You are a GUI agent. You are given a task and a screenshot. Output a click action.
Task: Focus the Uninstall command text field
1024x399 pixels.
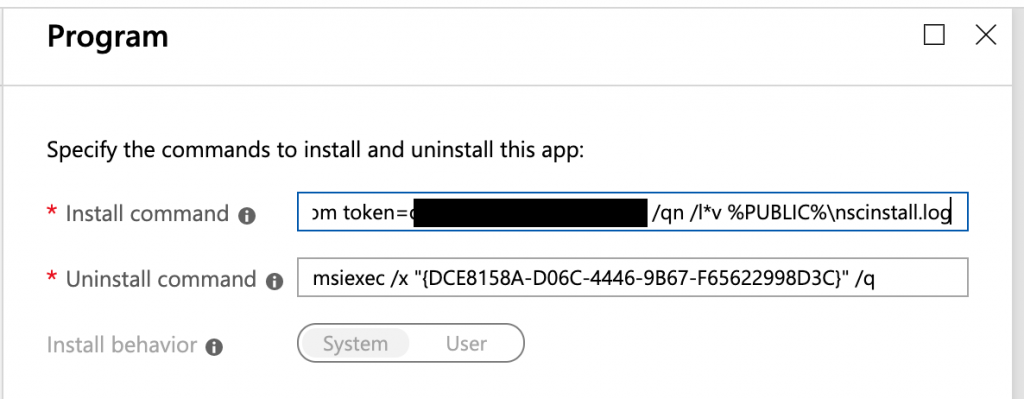(632, 278)
